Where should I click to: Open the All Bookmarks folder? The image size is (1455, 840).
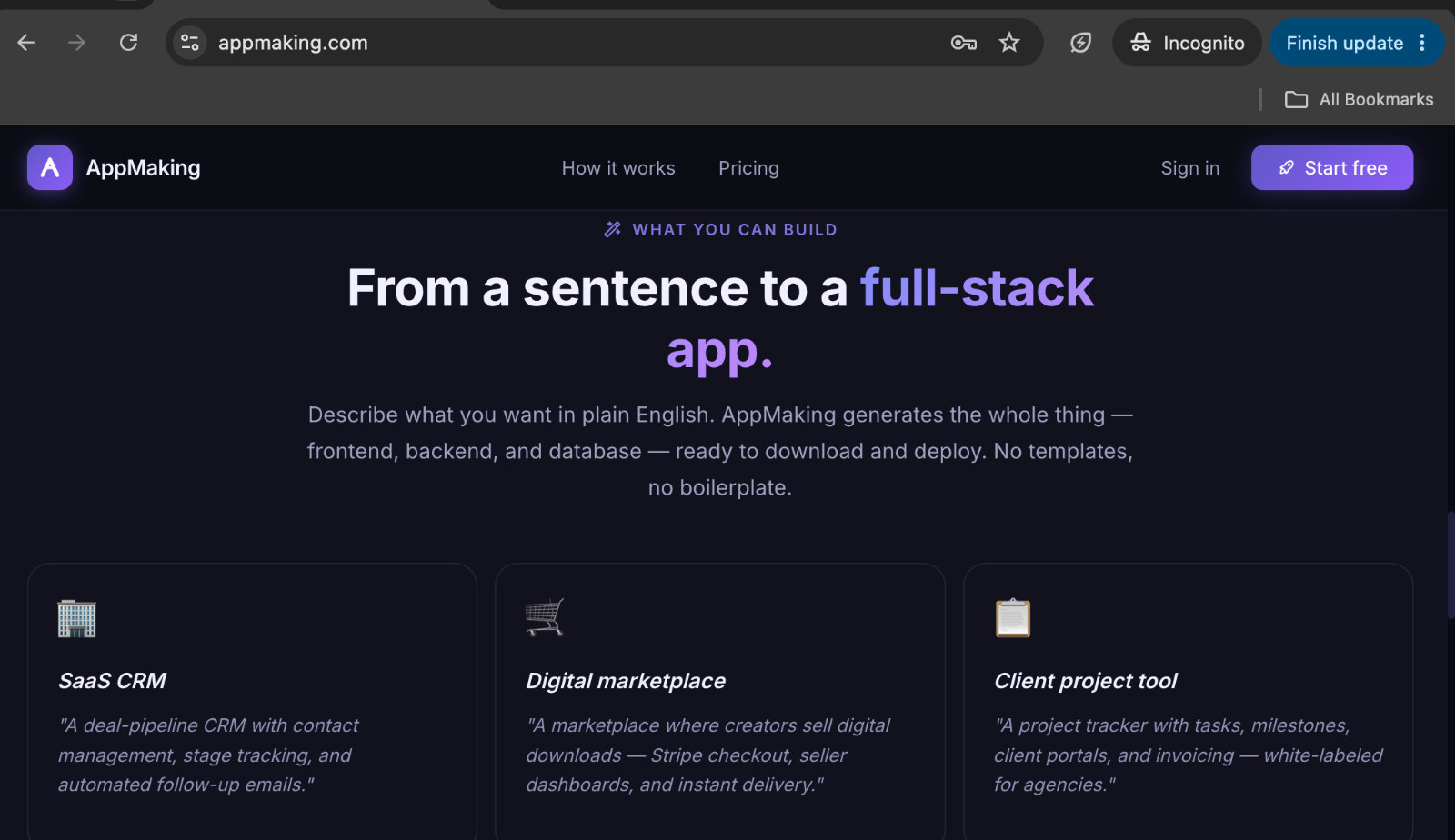[x=1359, y=99]
